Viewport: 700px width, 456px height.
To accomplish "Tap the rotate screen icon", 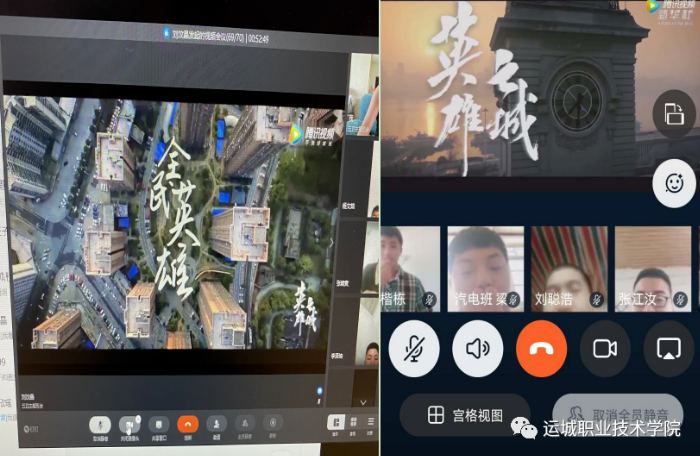I will (x=673, y=115).
